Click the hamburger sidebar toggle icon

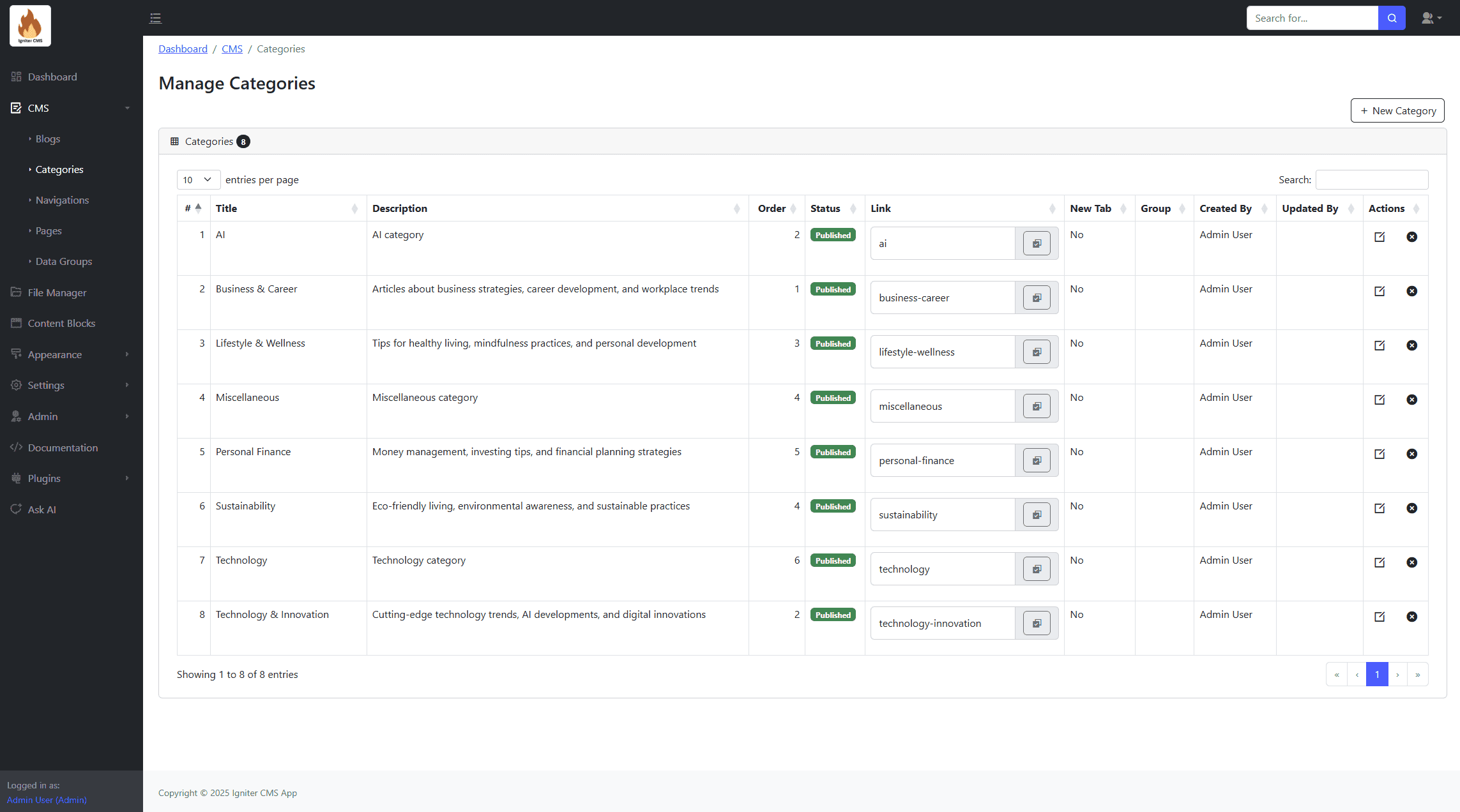tap(155, 18)
